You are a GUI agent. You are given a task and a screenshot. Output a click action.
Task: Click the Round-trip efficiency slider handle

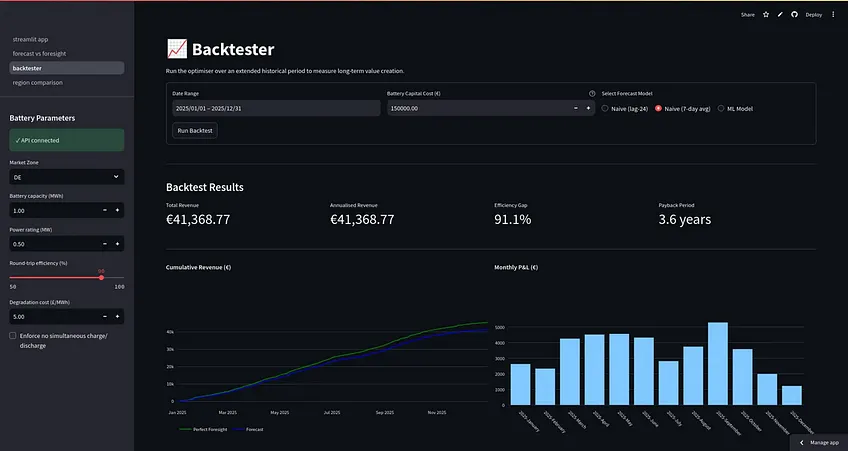tap(101, 277)
